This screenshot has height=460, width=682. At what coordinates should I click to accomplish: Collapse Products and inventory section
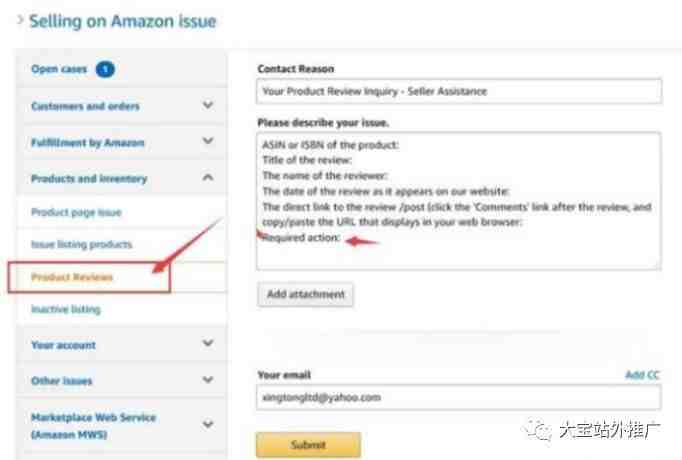tap(208, 177)
